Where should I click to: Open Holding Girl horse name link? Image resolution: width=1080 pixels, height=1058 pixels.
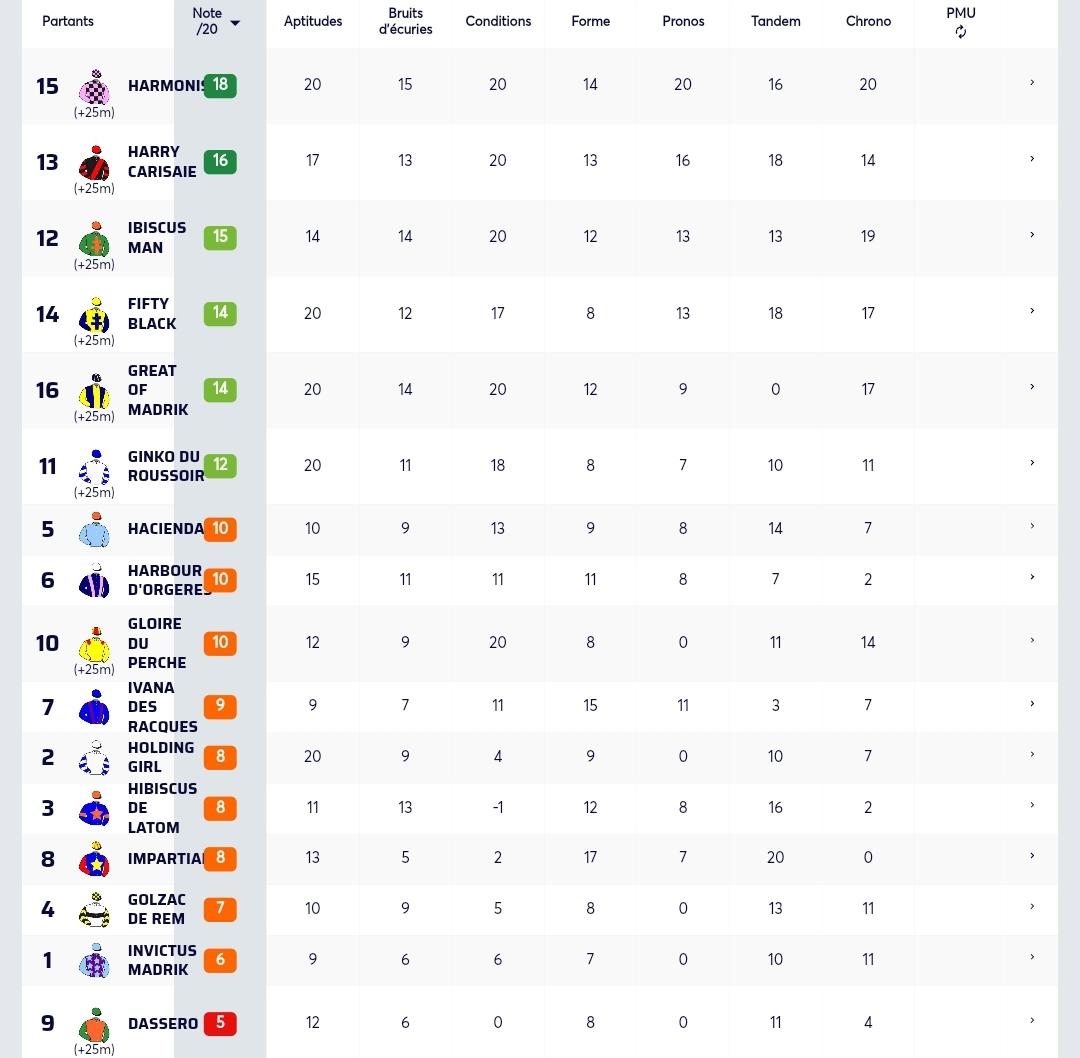[x=160, y=757]
